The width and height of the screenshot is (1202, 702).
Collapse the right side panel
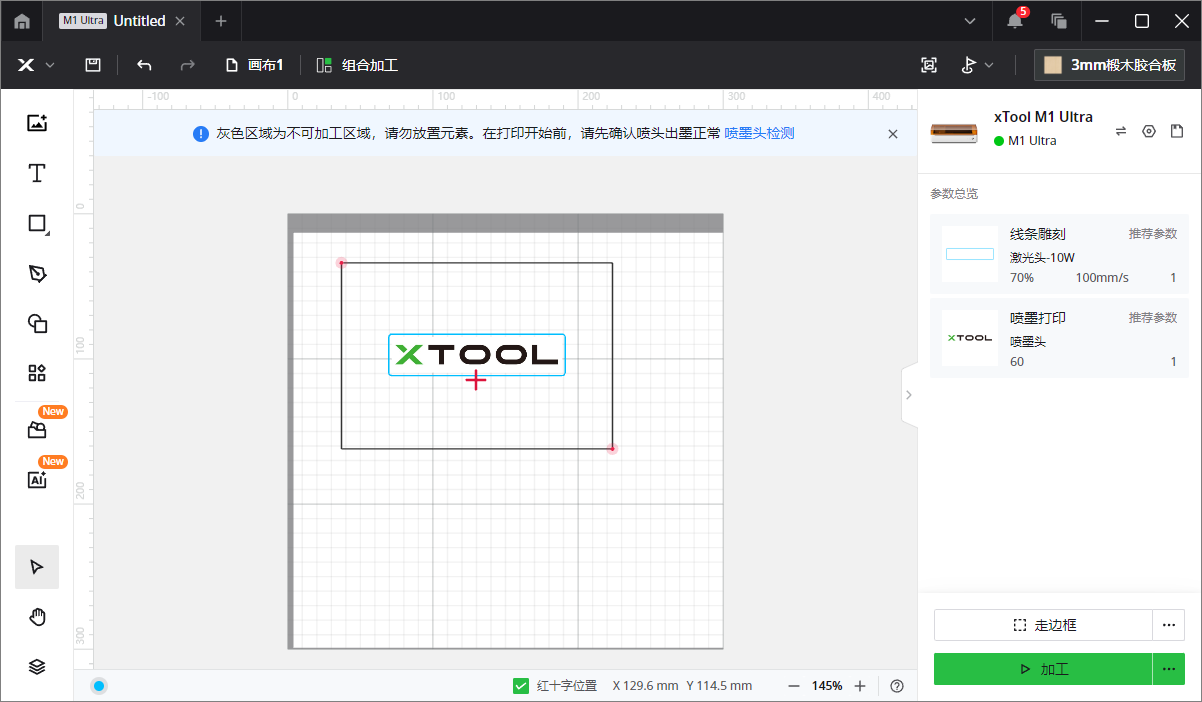(909, 395)
